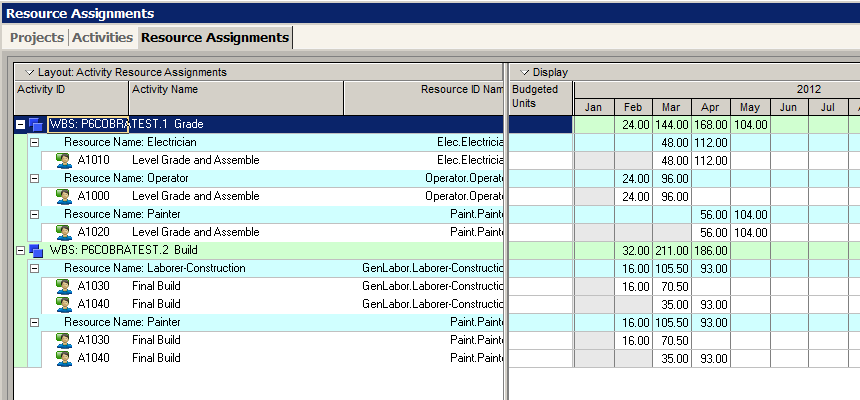Click the resource icon beside A1000
Image resolution: width=860 pixels, height=400 pixels.
[64, 196]
